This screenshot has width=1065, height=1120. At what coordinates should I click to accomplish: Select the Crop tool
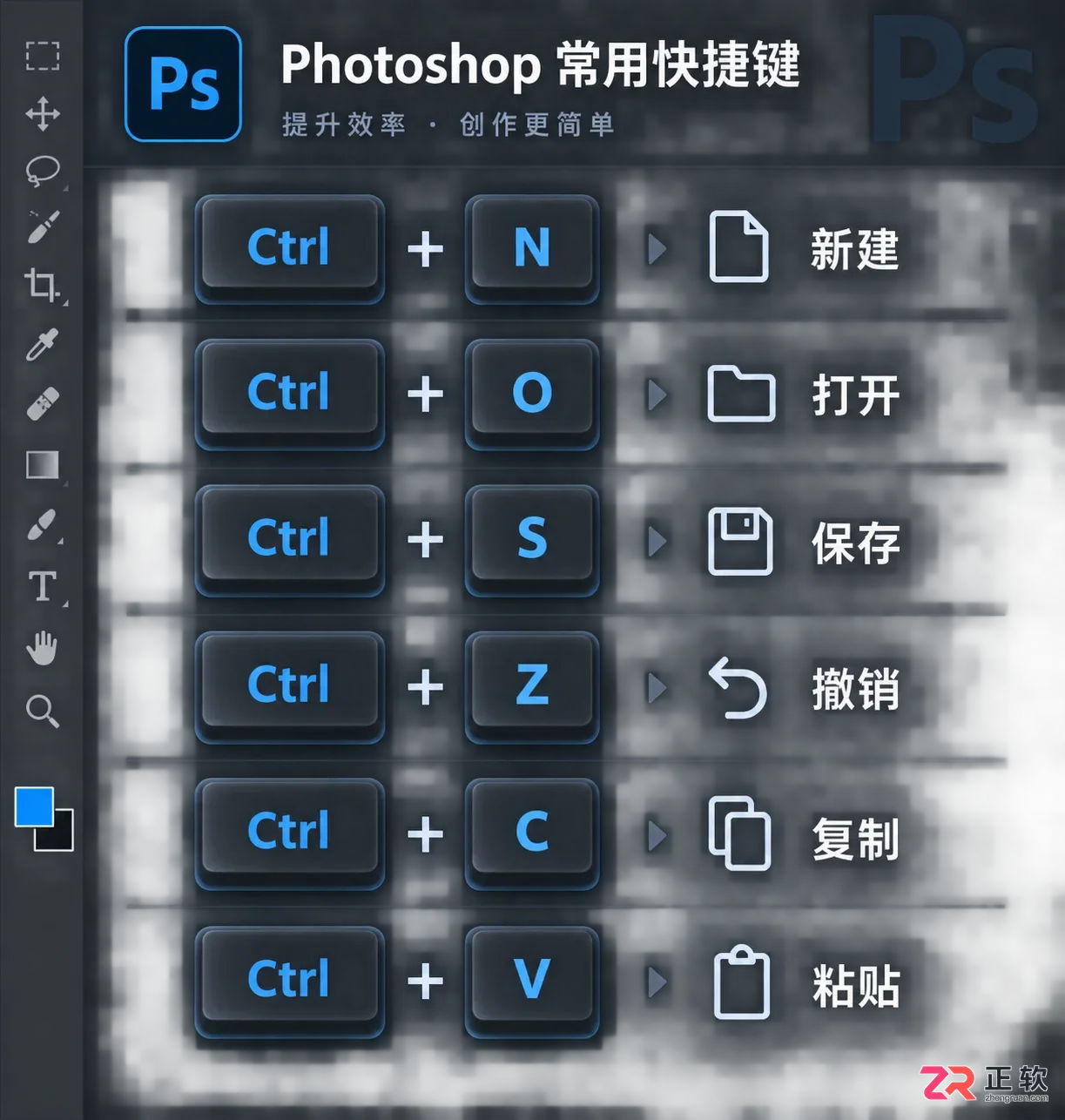(x=42, y=285)
